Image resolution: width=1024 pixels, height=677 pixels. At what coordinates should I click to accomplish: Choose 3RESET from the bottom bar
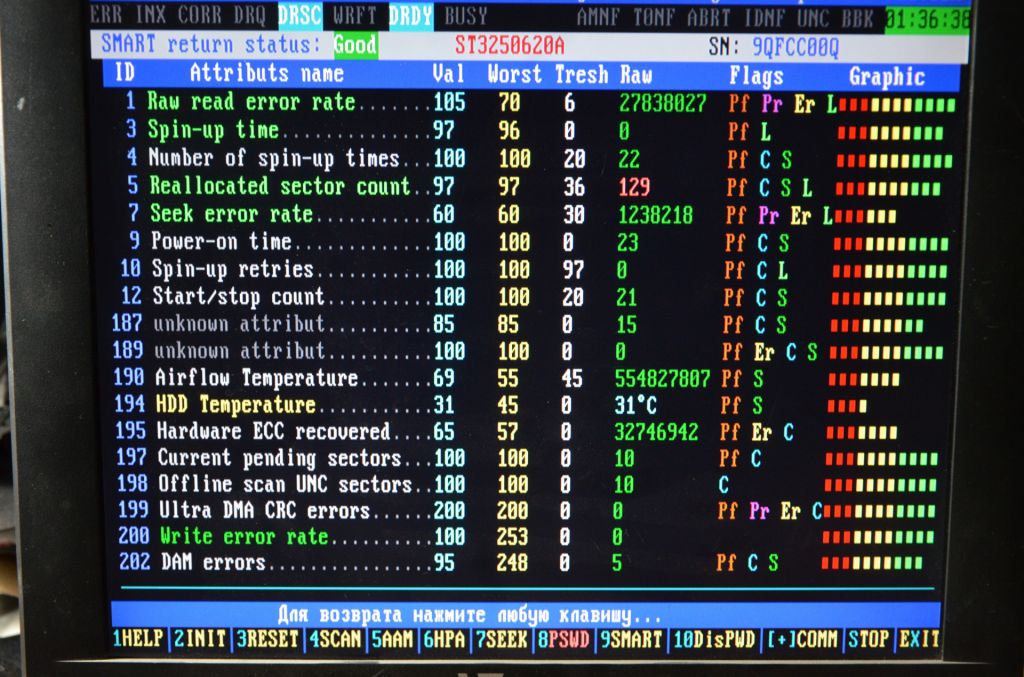(x=266, y=638)
